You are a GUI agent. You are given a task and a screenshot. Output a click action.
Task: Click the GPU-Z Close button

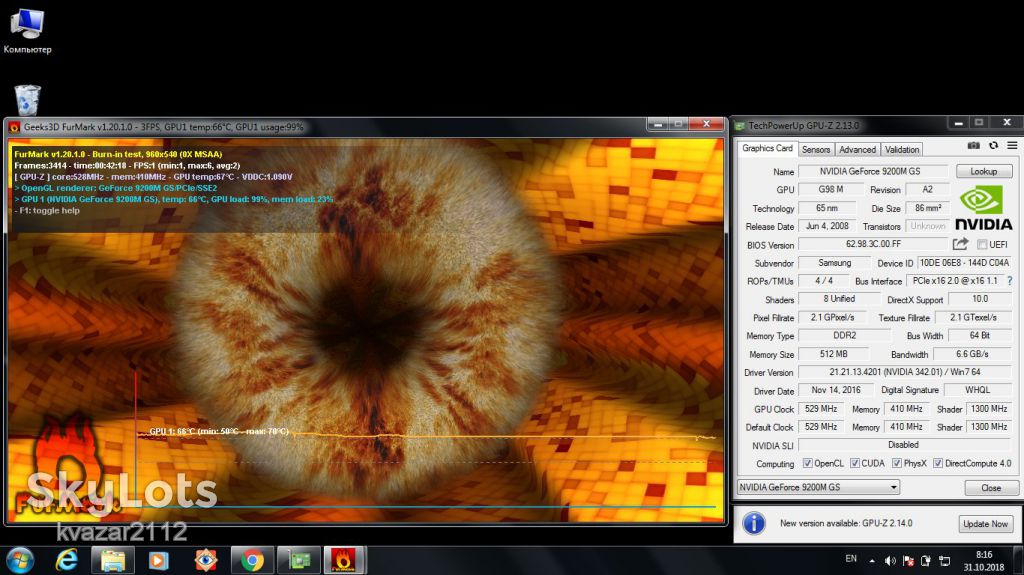[x=991, y=487]
